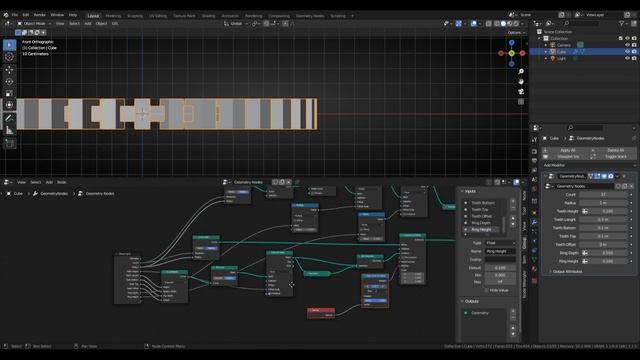Viewport: 640px width, 360px height.
Task: Toggle camera view icon in viewport
Action: tap(521, 92)
